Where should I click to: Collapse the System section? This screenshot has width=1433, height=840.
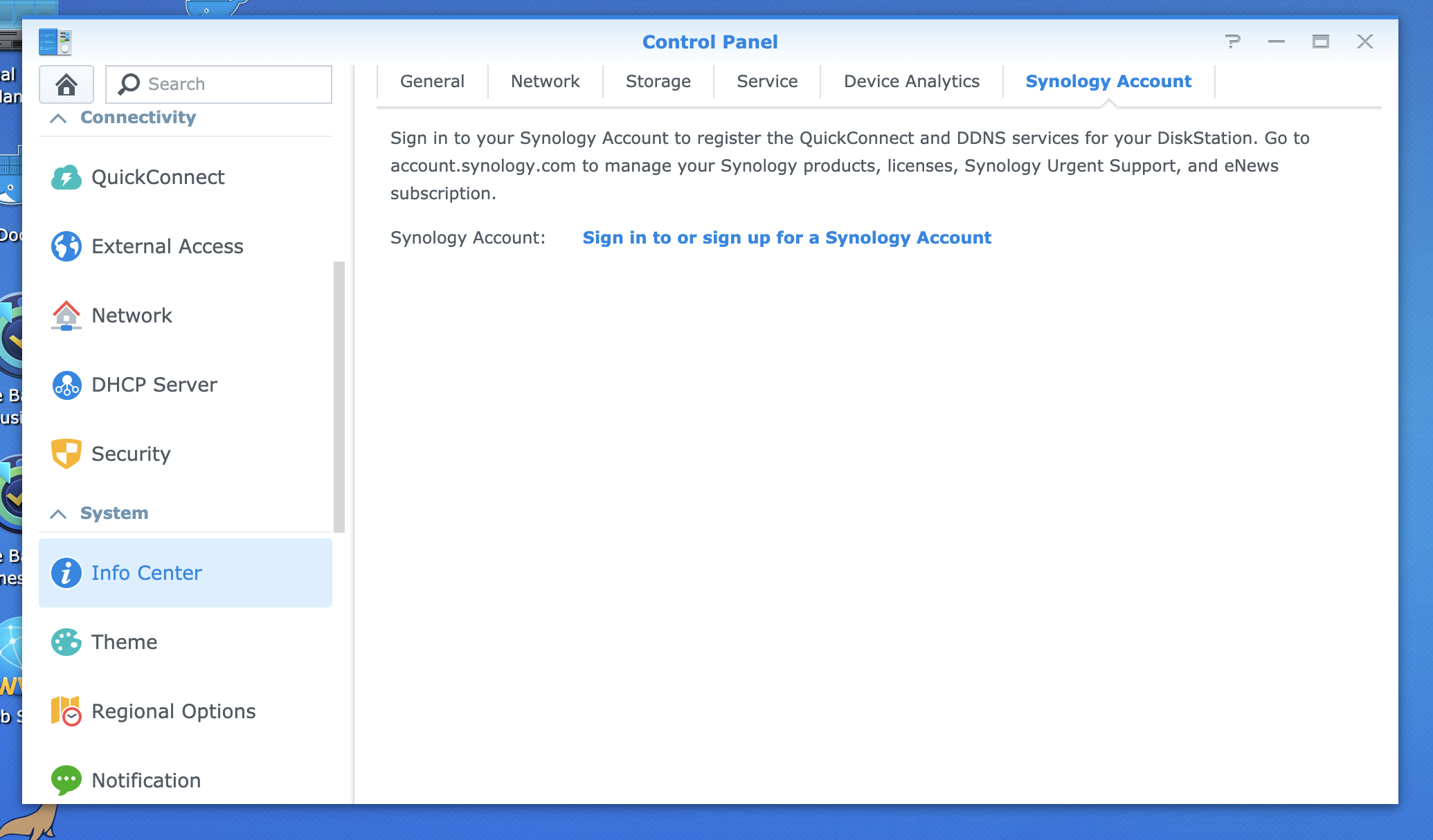coord(57,512)
